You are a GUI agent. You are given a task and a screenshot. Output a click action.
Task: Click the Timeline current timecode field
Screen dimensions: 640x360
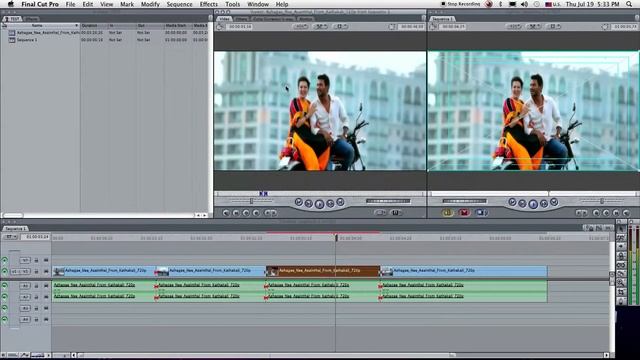coord(36,237)
